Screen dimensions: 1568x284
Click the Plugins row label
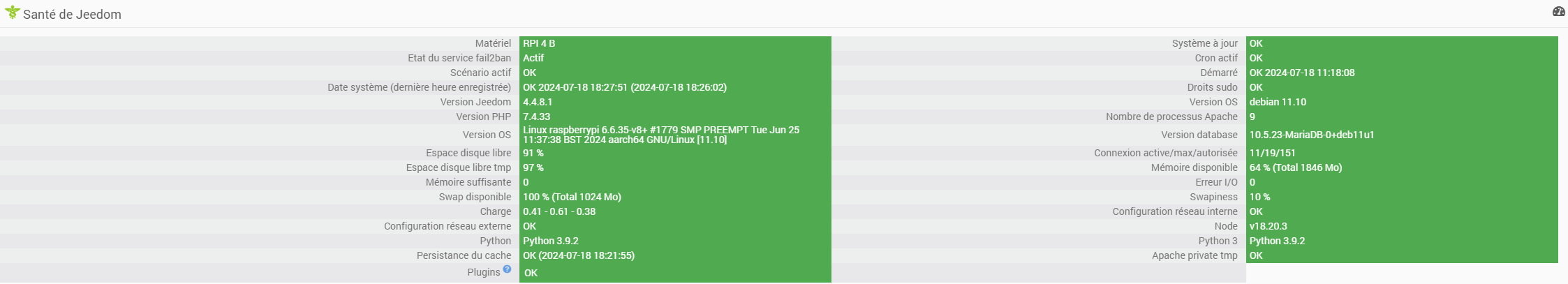483,272
